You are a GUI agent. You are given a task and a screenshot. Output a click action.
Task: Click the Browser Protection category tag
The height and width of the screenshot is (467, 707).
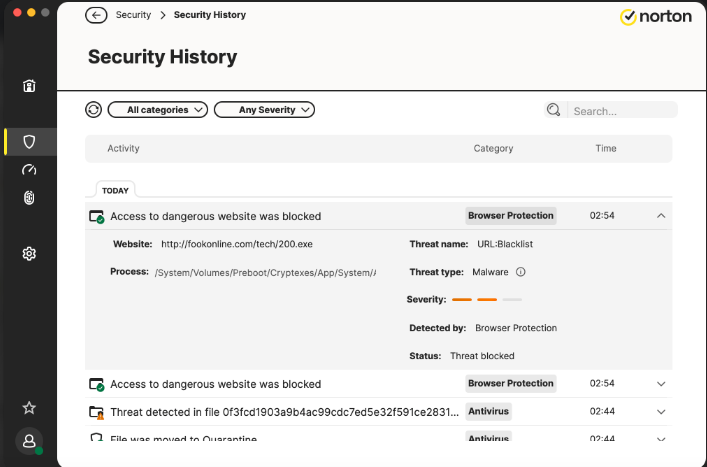click(x=510, y=215)
